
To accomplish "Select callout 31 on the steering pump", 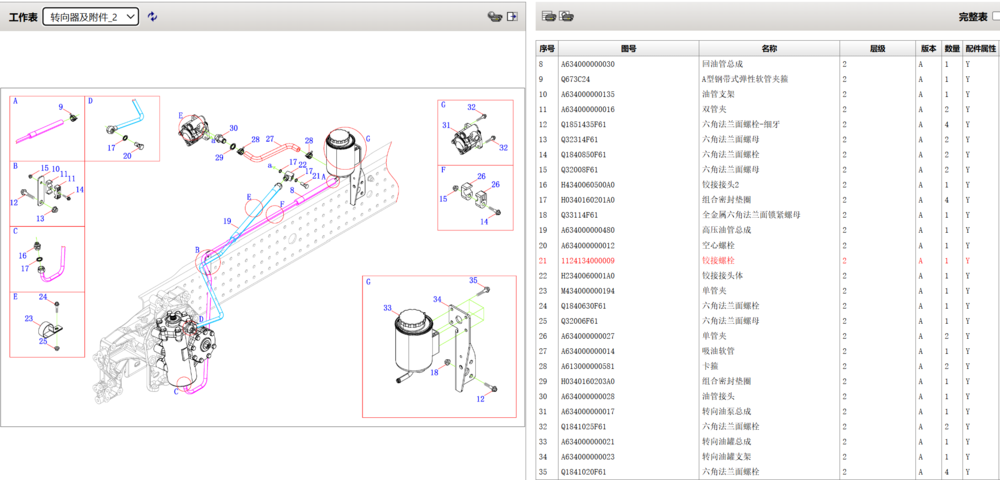I will pyautogui.click(x=447, y=125).
